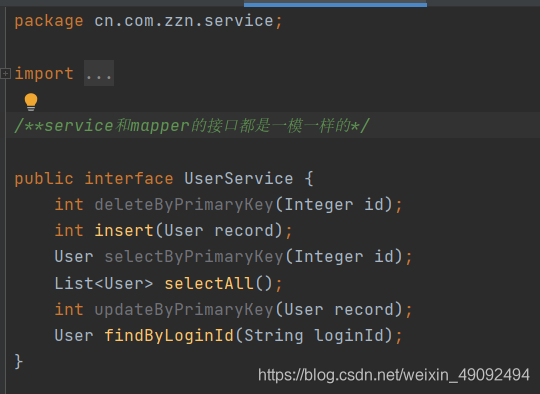
Task: Click Integer type in selectByPrimaryKey
Action: click(x=329, y=257)
